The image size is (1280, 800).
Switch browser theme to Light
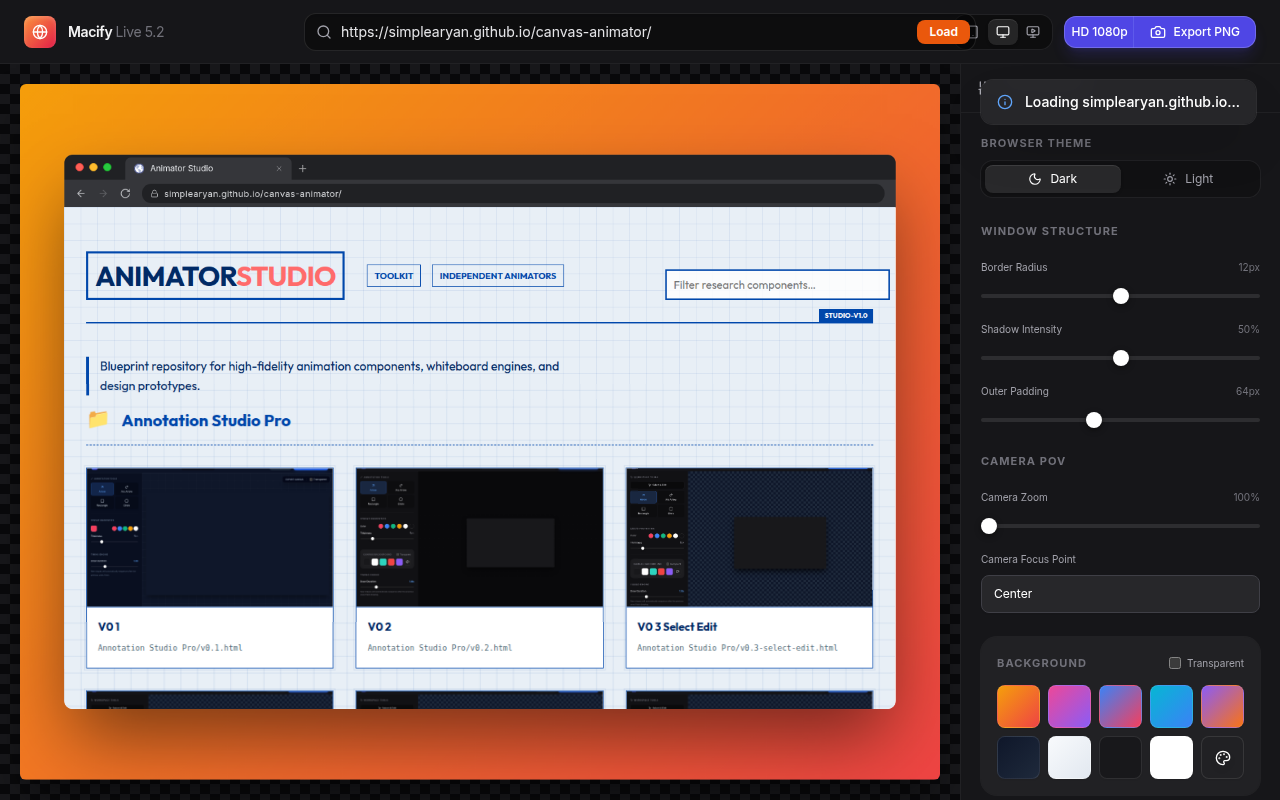(x=1188, y=178)
